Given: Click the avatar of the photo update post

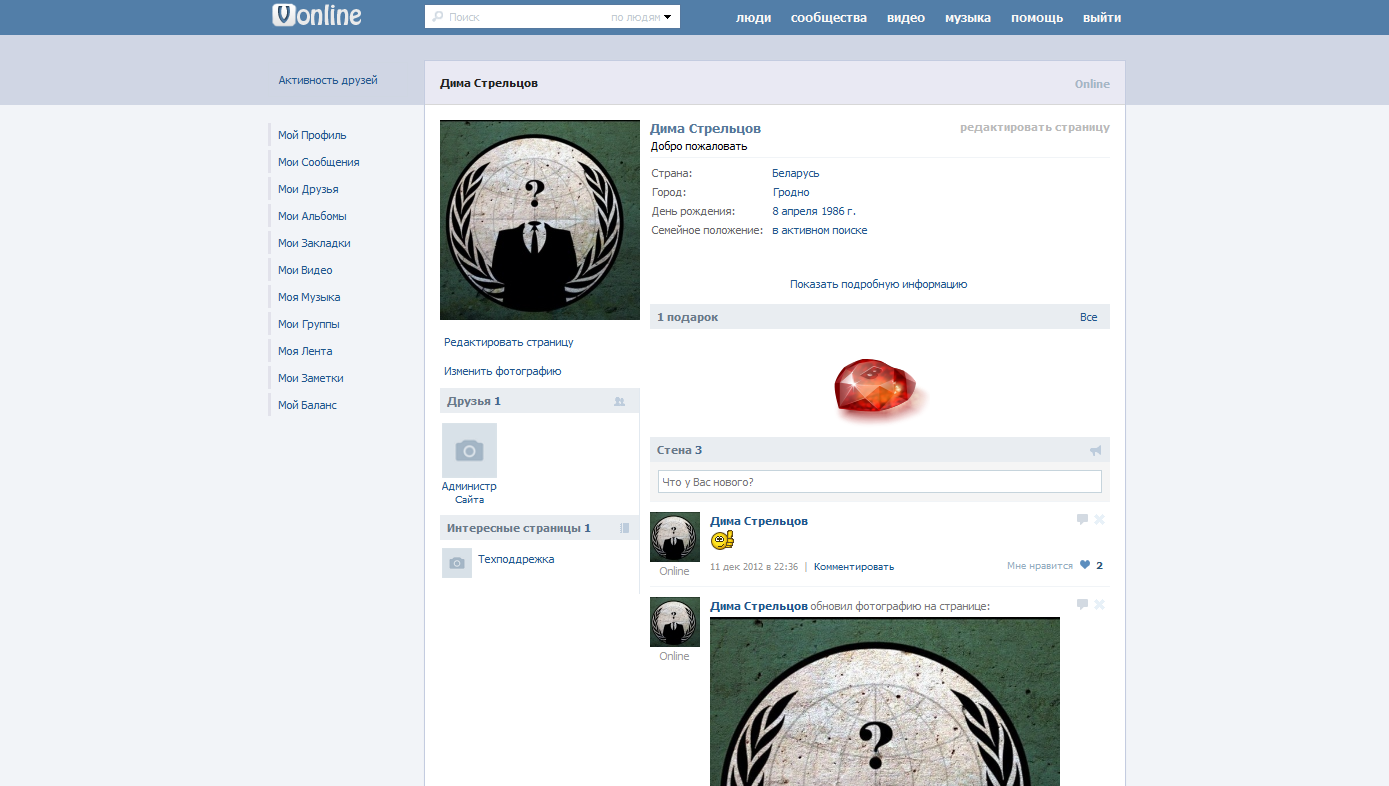Looking at the screenshot, I should click(675, 622).
